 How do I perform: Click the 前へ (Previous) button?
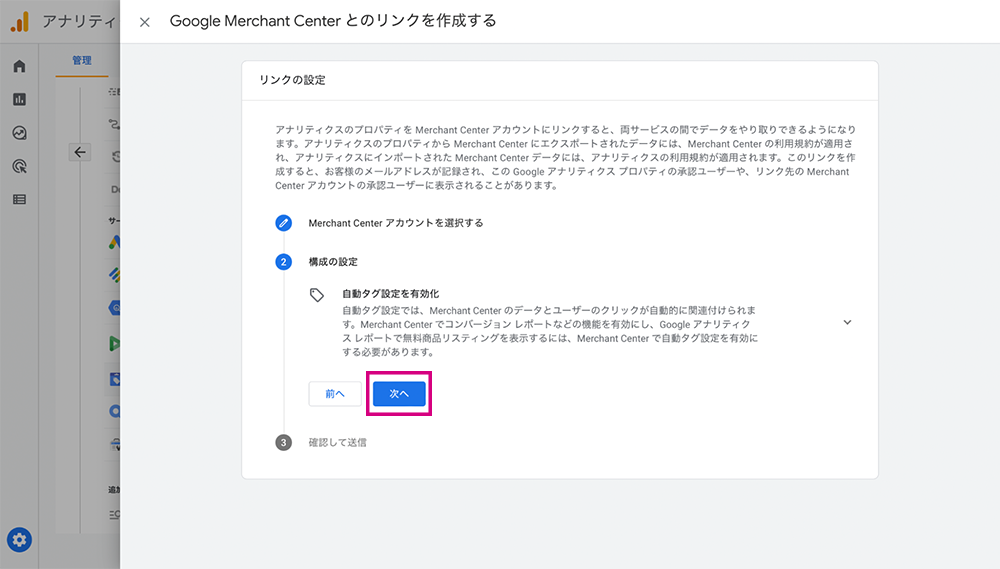335,394
